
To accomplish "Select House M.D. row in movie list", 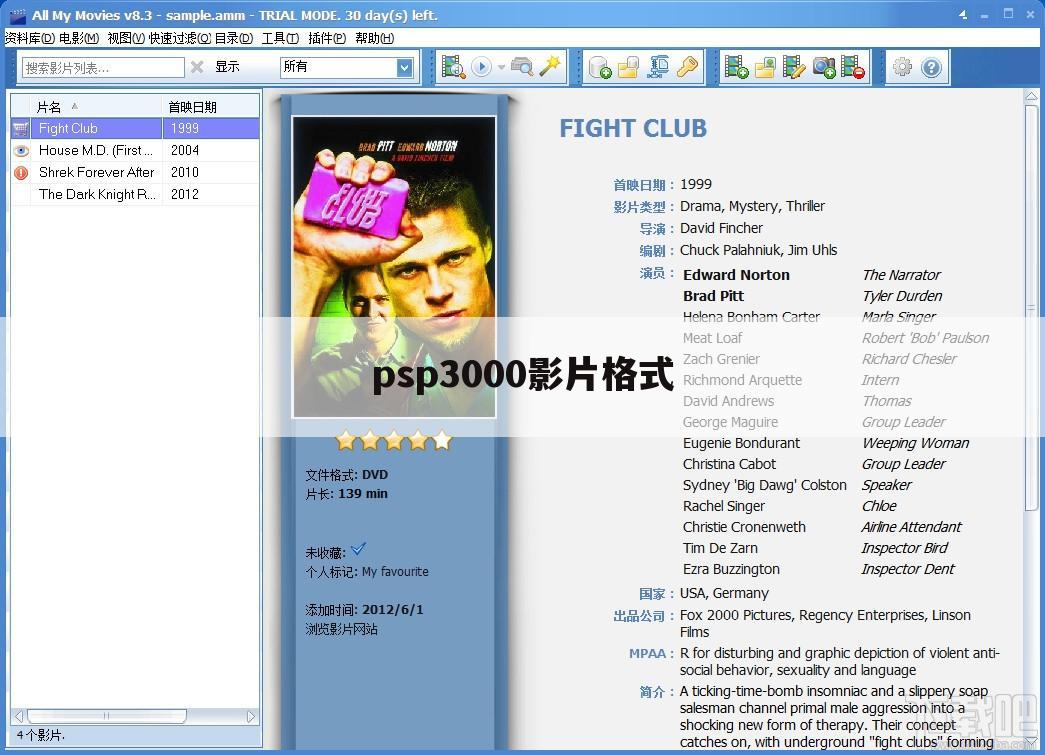I will [135, 150].
